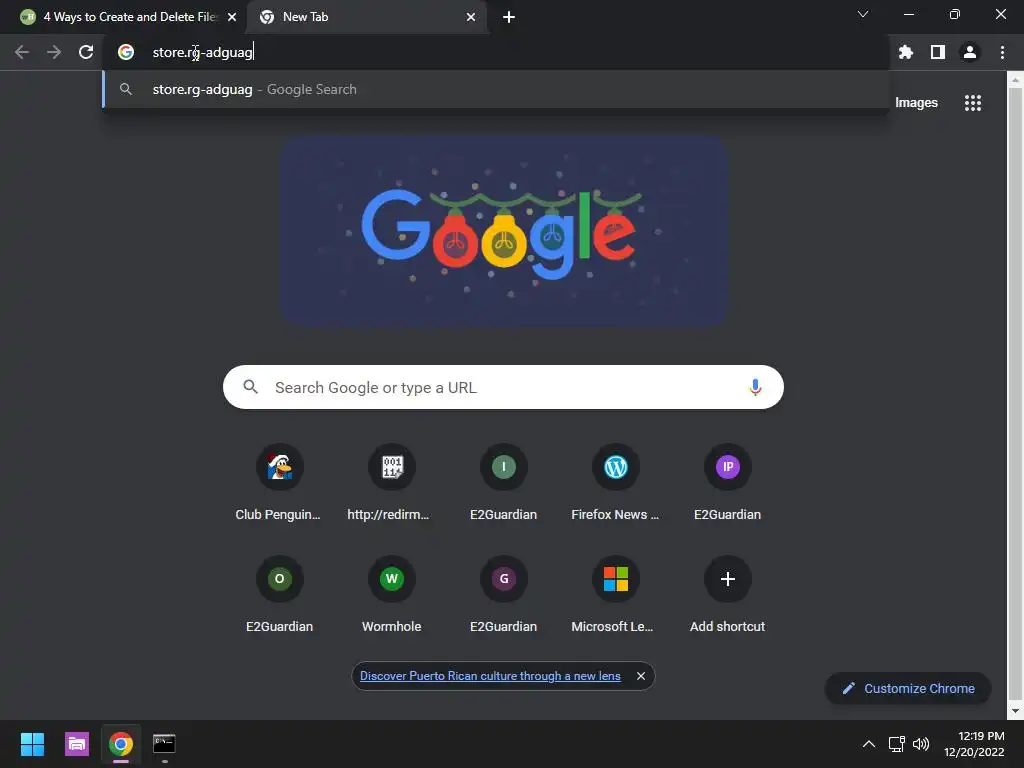Open the Chrome profile avatar
The image size is (1024, 768).
coord(970,52)
